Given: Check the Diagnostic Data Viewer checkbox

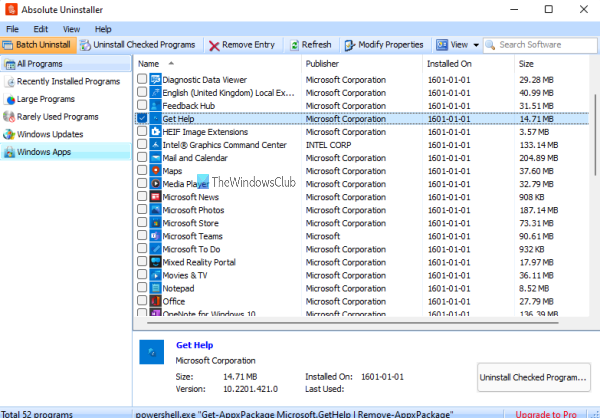Looking at the screenshot, I should tap(142, 79).
